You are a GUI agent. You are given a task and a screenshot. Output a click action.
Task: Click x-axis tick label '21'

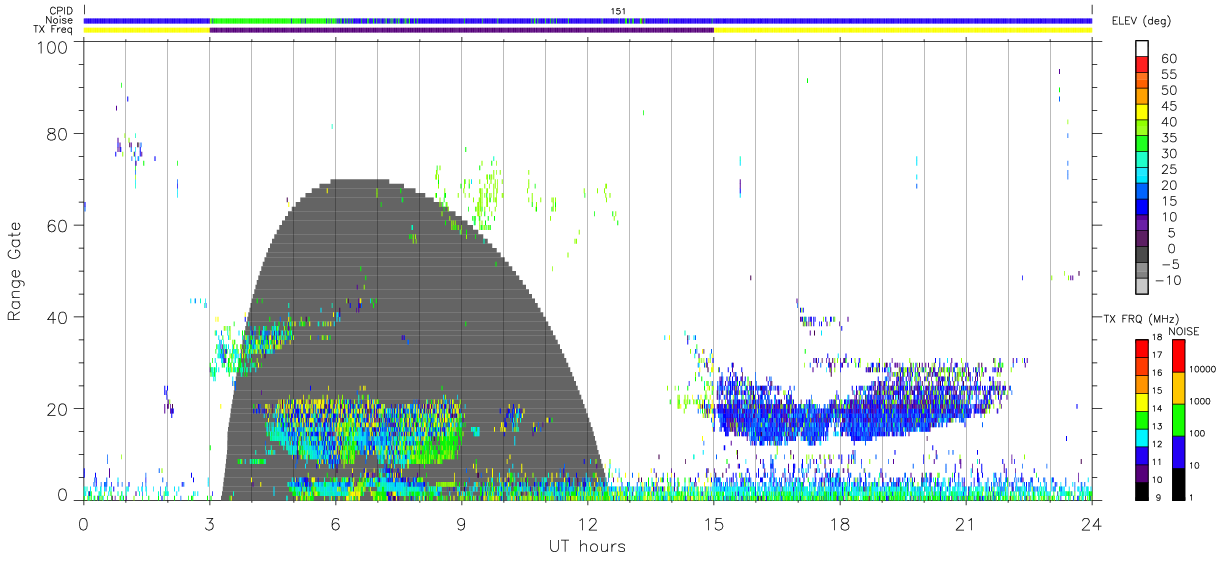click(966, 524)
